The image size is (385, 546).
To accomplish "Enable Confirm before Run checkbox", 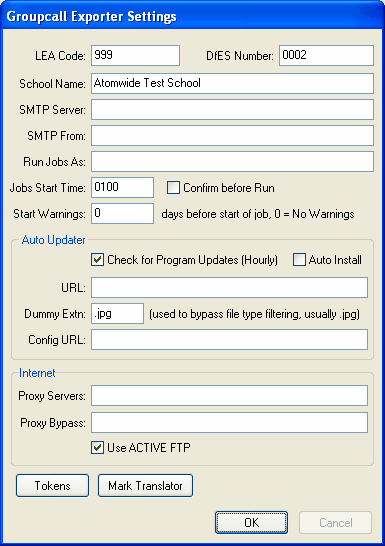I will point(173,188).
